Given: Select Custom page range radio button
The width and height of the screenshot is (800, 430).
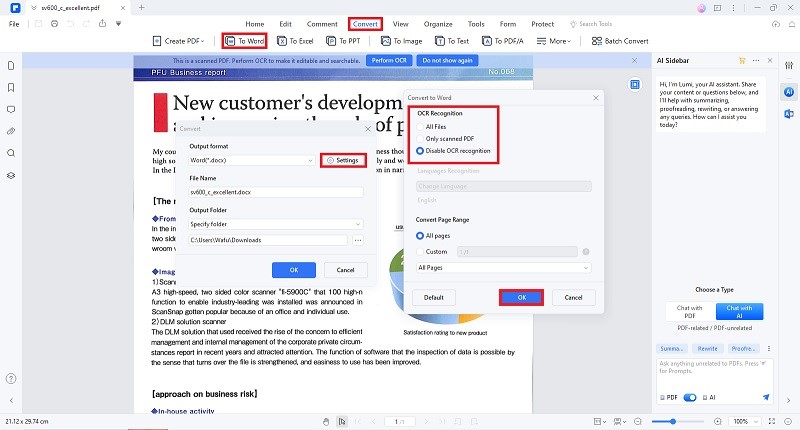Looking at the screenshot, I should 420,251.
